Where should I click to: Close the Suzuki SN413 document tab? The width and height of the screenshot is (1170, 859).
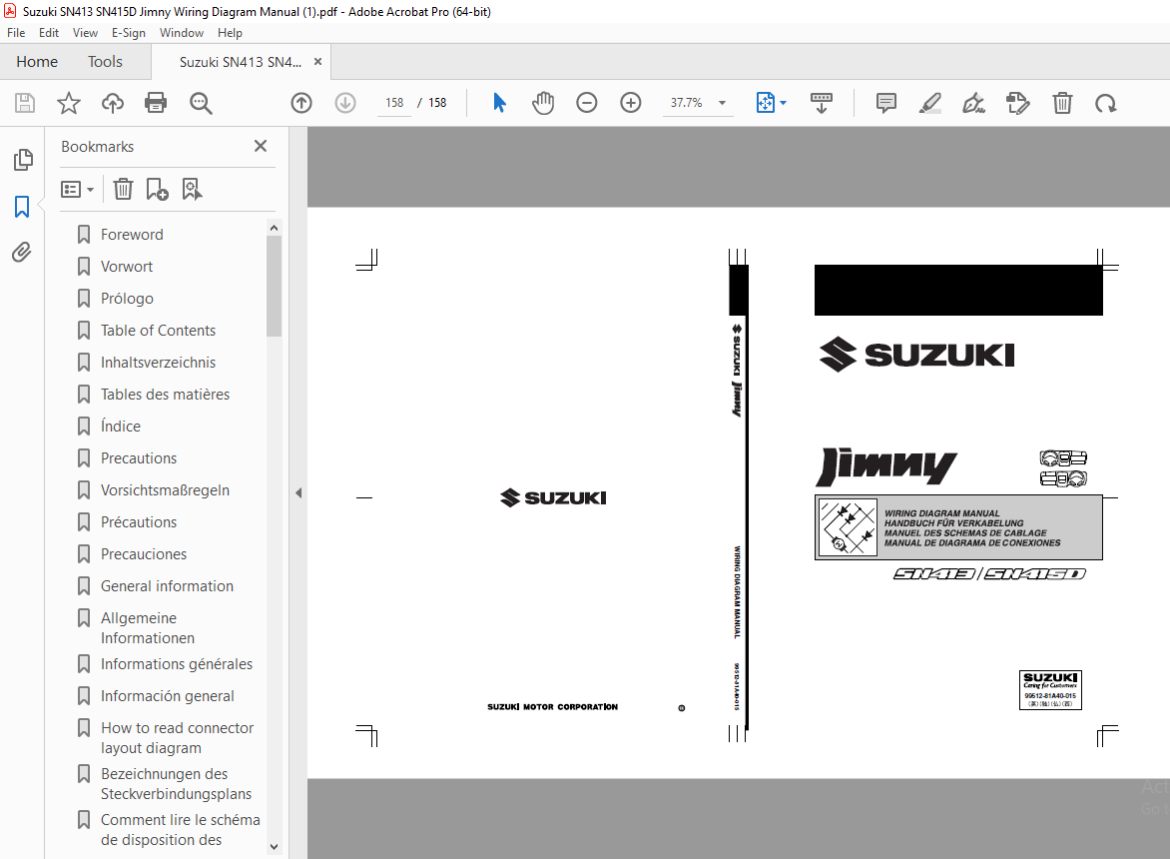point(318,62)
